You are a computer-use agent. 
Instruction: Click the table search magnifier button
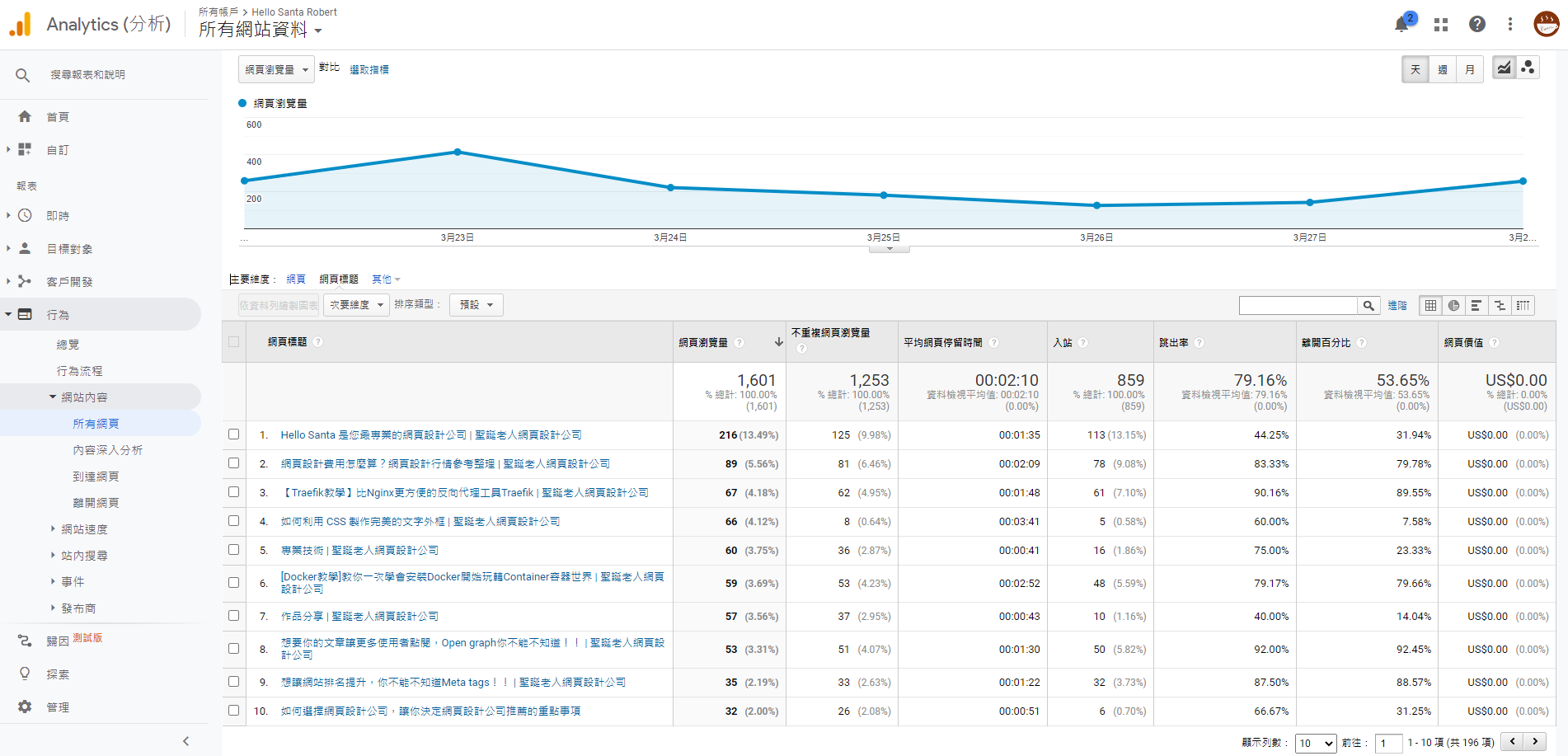tap(1368, 306)
